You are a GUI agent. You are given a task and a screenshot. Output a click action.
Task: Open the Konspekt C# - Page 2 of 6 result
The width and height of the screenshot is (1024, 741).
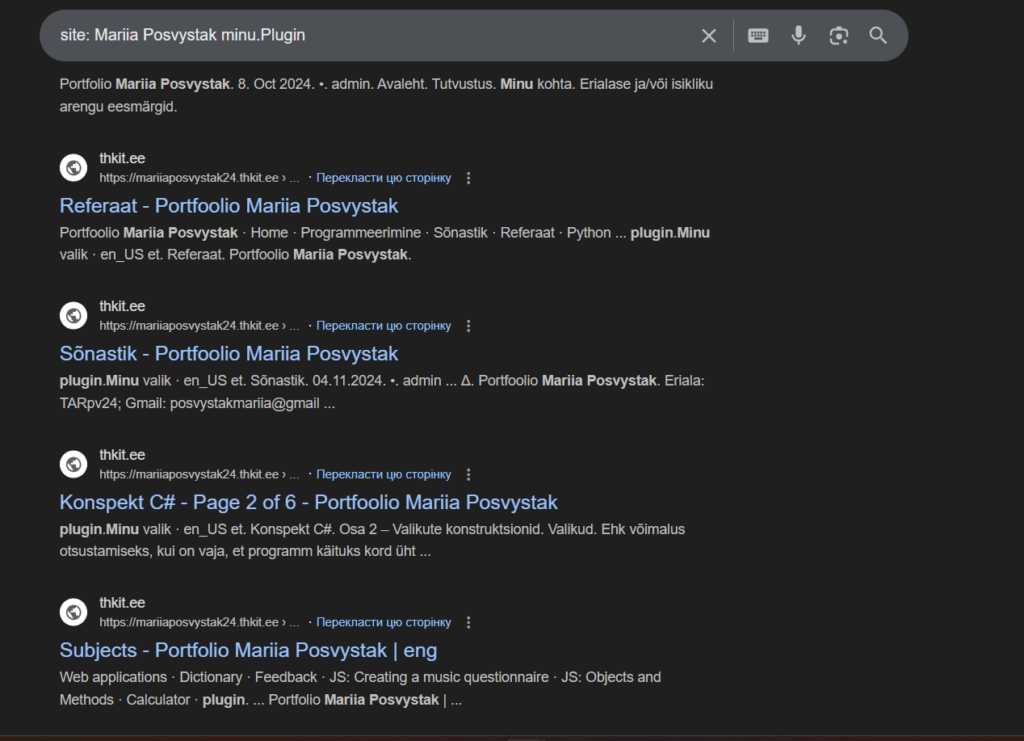[x=308, y=502]
